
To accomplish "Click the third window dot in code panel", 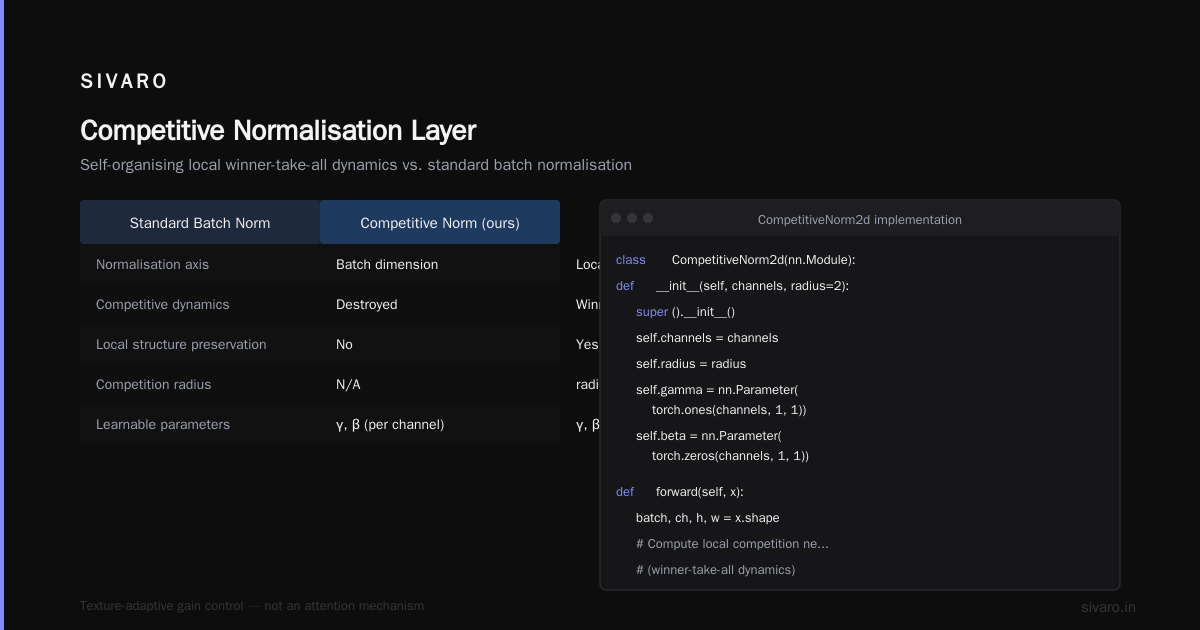I will (x=648, y=218).
